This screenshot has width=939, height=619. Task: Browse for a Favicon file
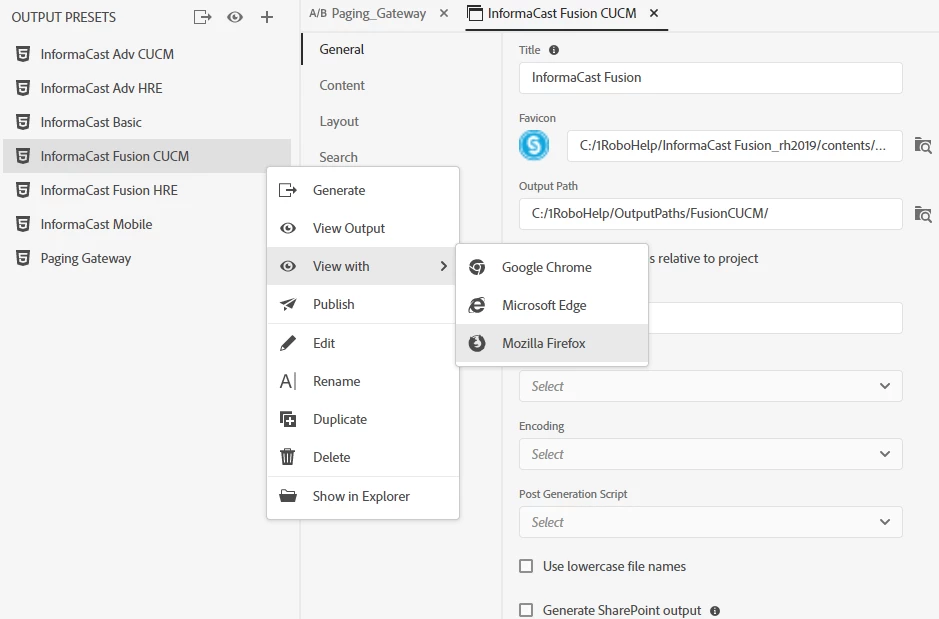(923, 145)
